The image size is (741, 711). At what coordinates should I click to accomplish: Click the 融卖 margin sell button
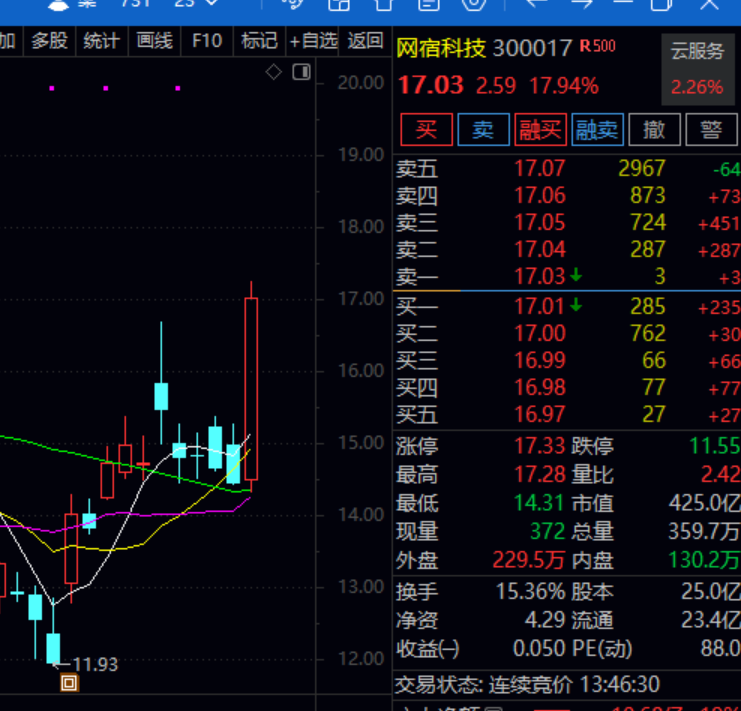pos(597,129)
